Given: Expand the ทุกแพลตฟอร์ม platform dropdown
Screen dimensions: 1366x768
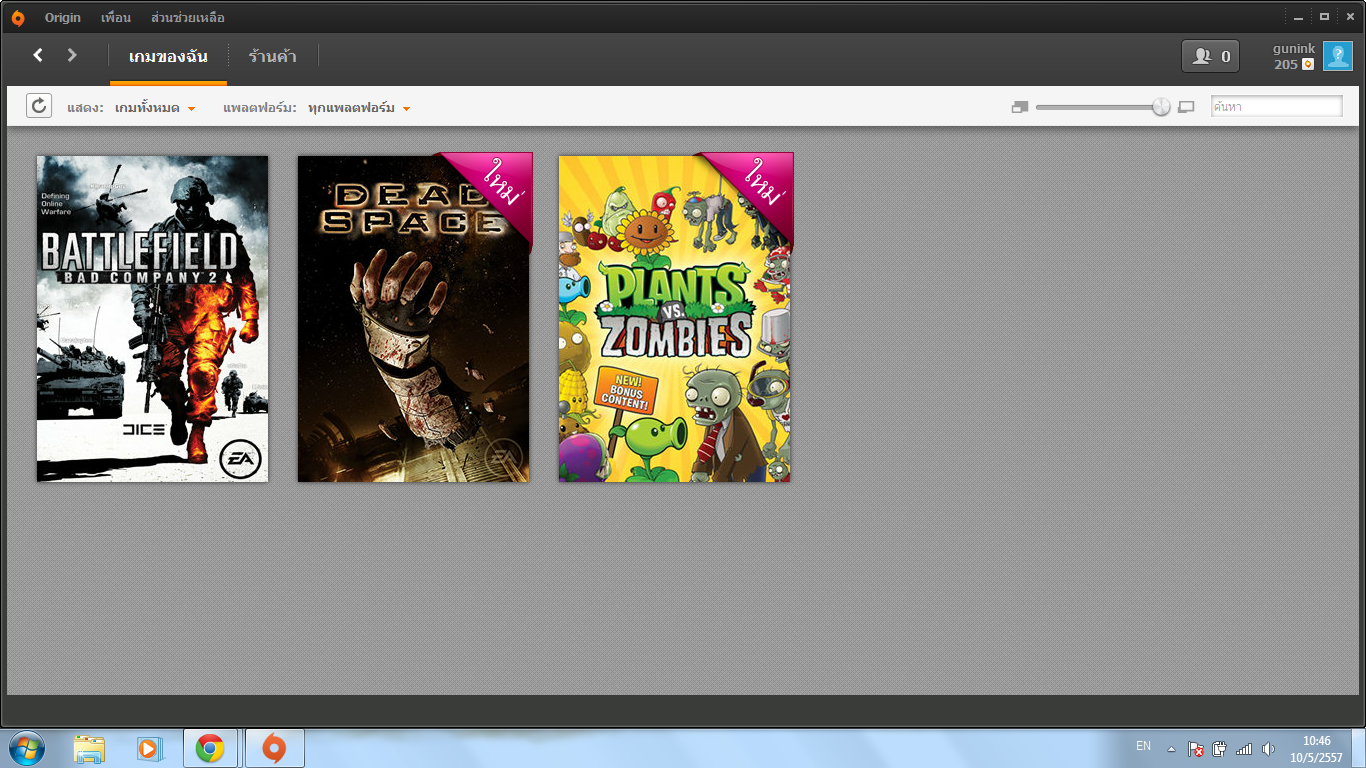Looking at the screenshot, I should [359, 108].
